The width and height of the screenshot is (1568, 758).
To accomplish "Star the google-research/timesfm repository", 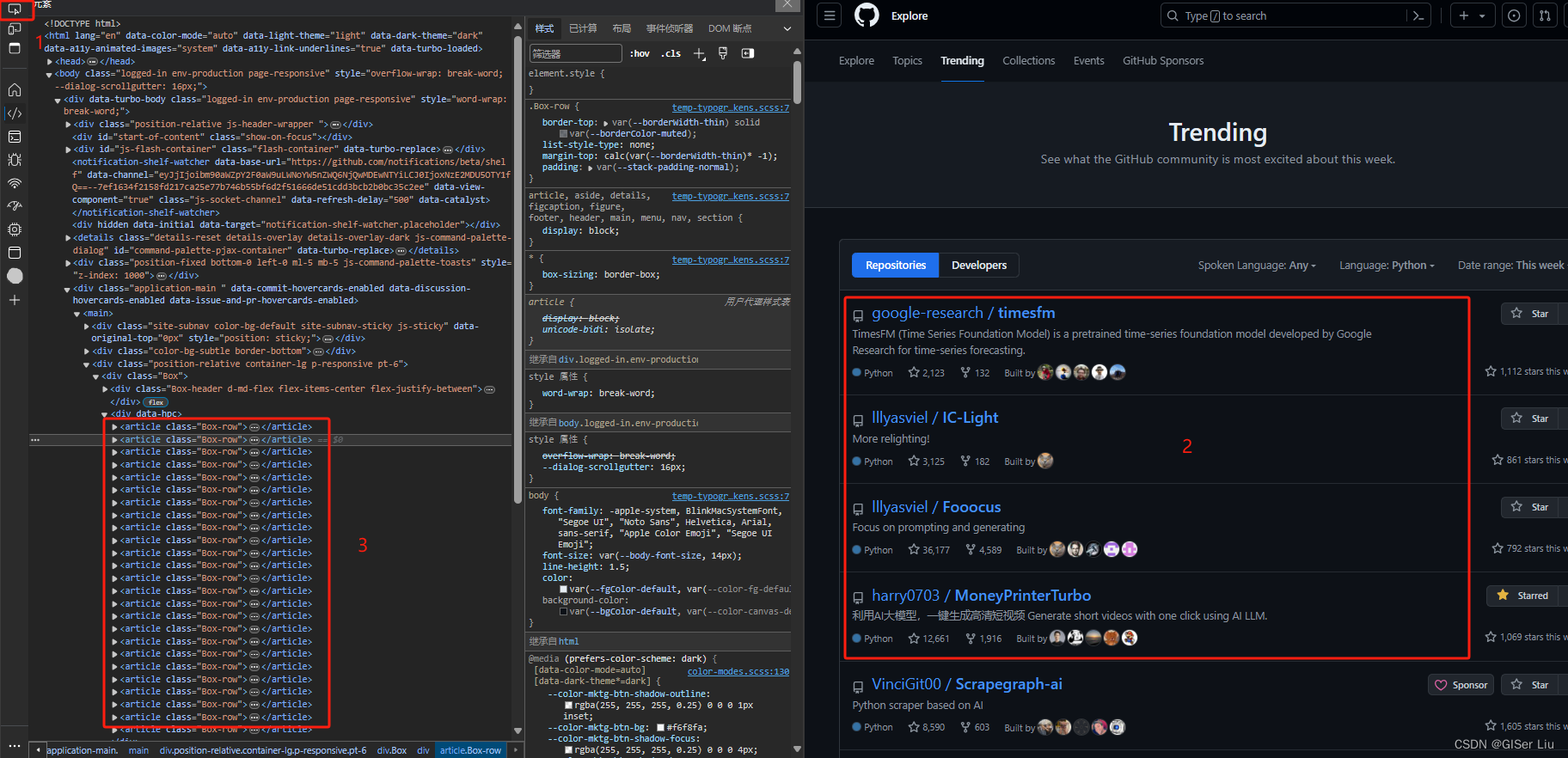I will click(x=1531, y=314).
